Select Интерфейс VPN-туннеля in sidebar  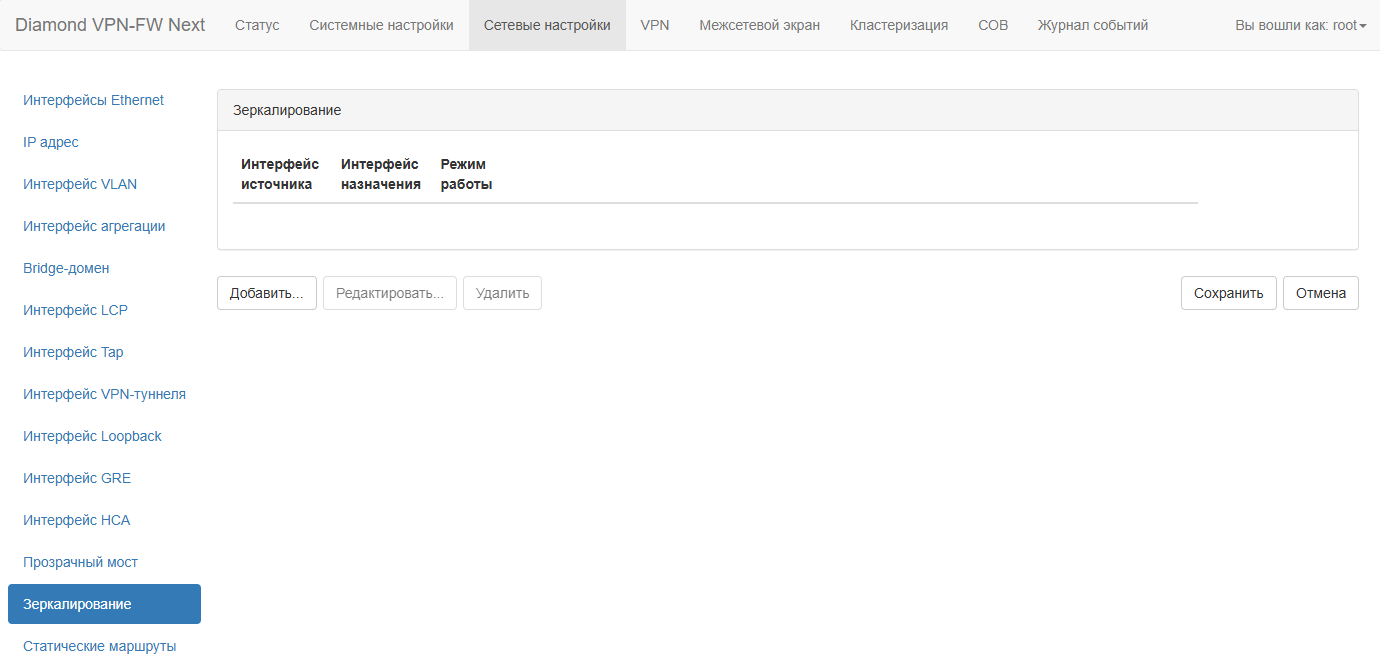[x=104, y=394]
